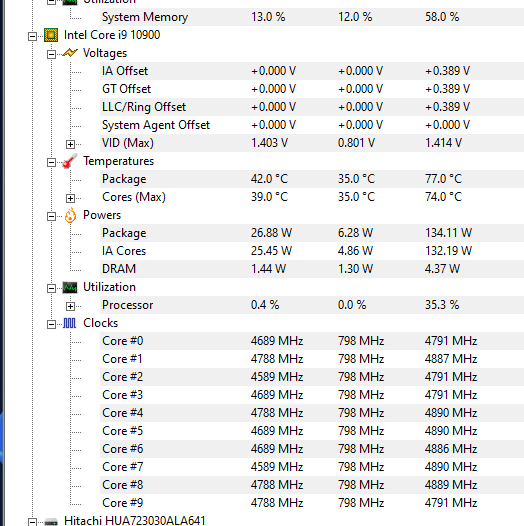
Task: Select the Voltages label
Action: pyautogui.click(x=105, y=53)
